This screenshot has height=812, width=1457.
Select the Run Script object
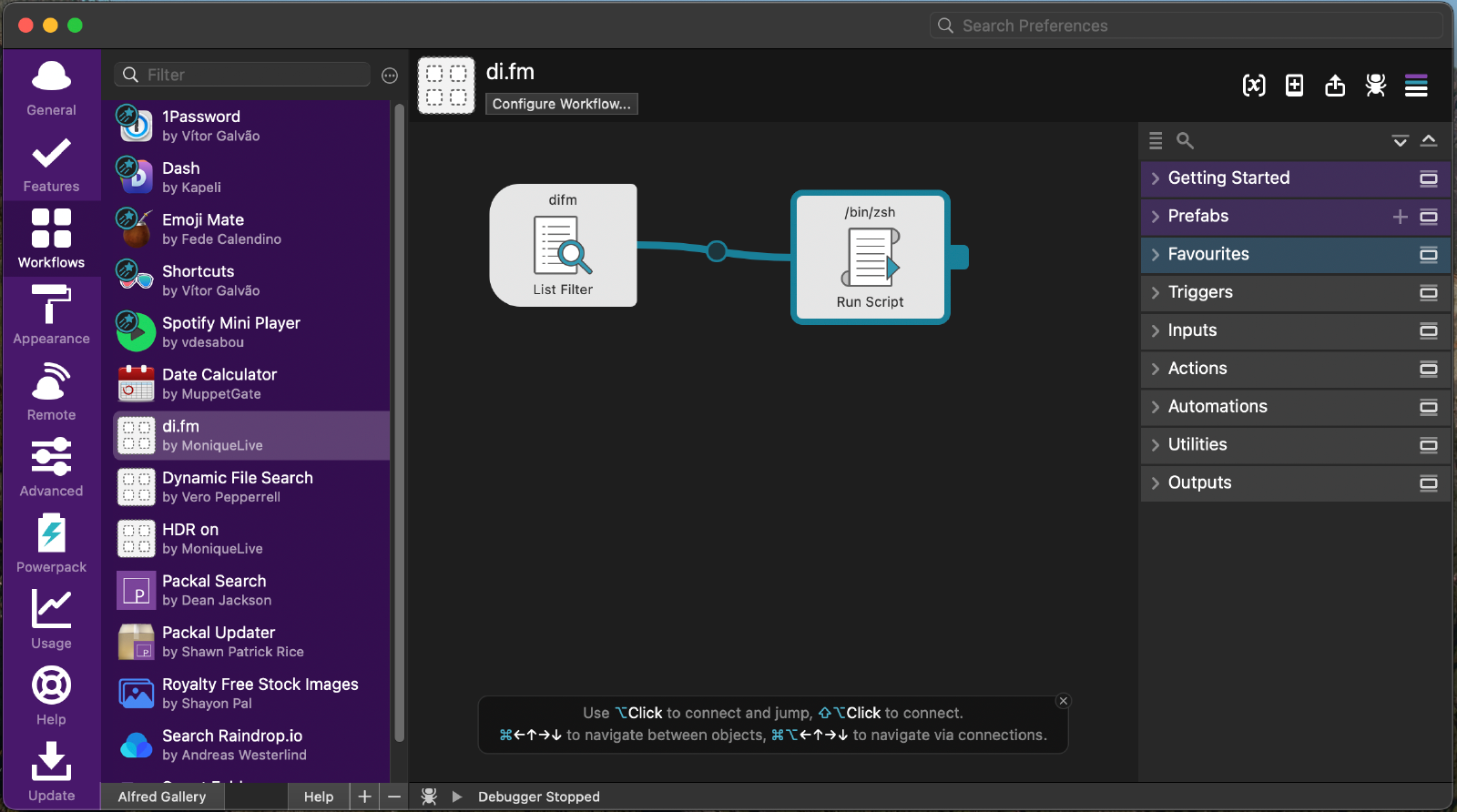[871, 258]
